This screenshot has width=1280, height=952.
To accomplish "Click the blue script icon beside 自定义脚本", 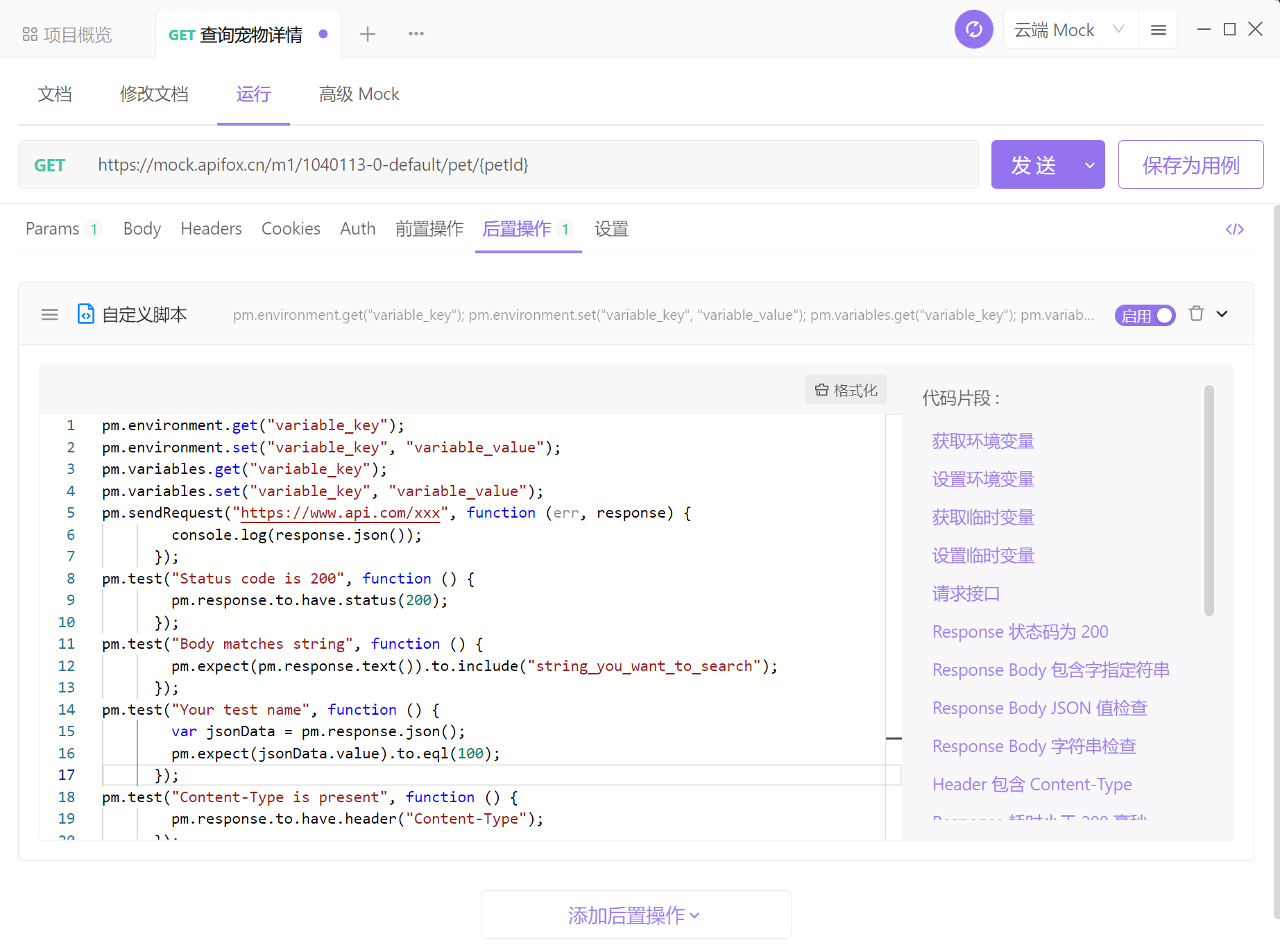I will (x=85, y=314).
